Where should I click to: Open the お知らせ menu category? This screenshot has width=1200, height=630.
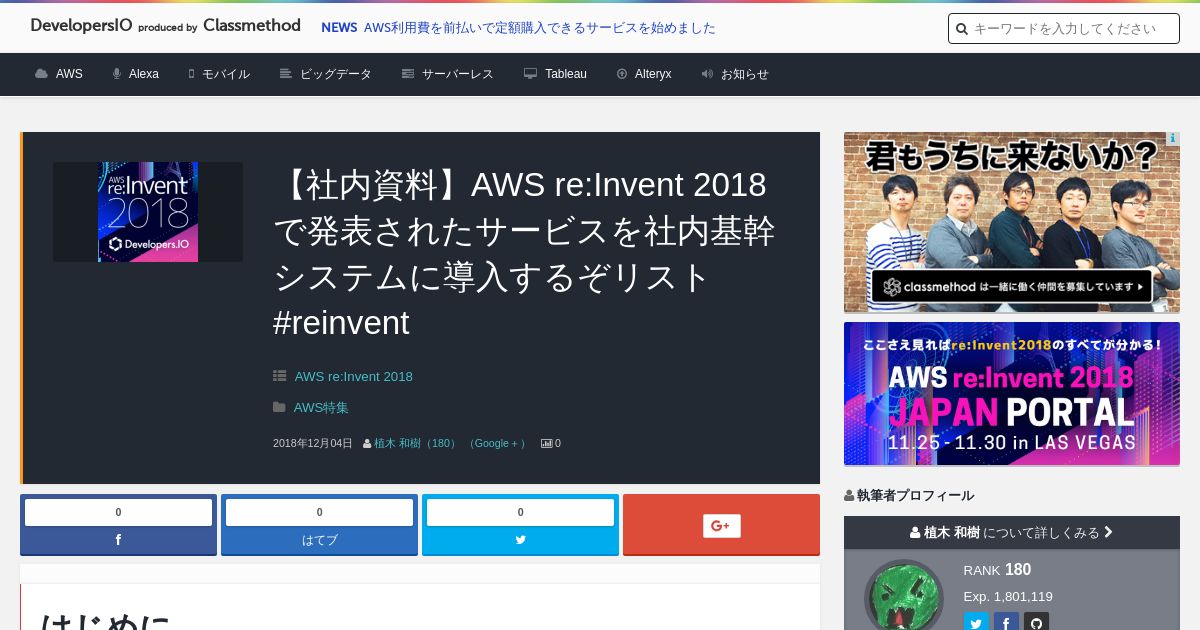735,74
